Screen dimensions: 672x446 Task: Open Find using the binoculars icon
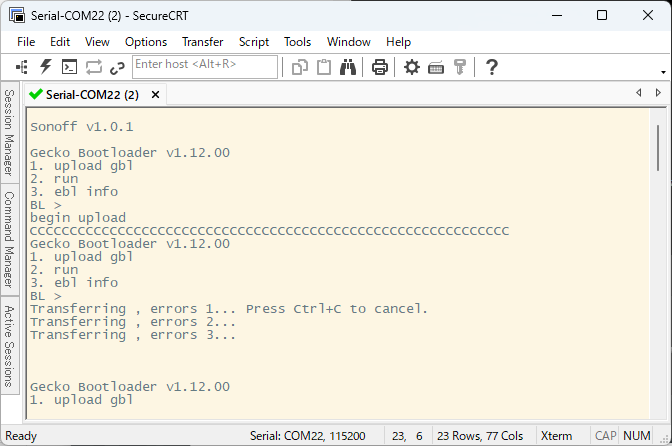pyautogui.click(x=348, y=67)
